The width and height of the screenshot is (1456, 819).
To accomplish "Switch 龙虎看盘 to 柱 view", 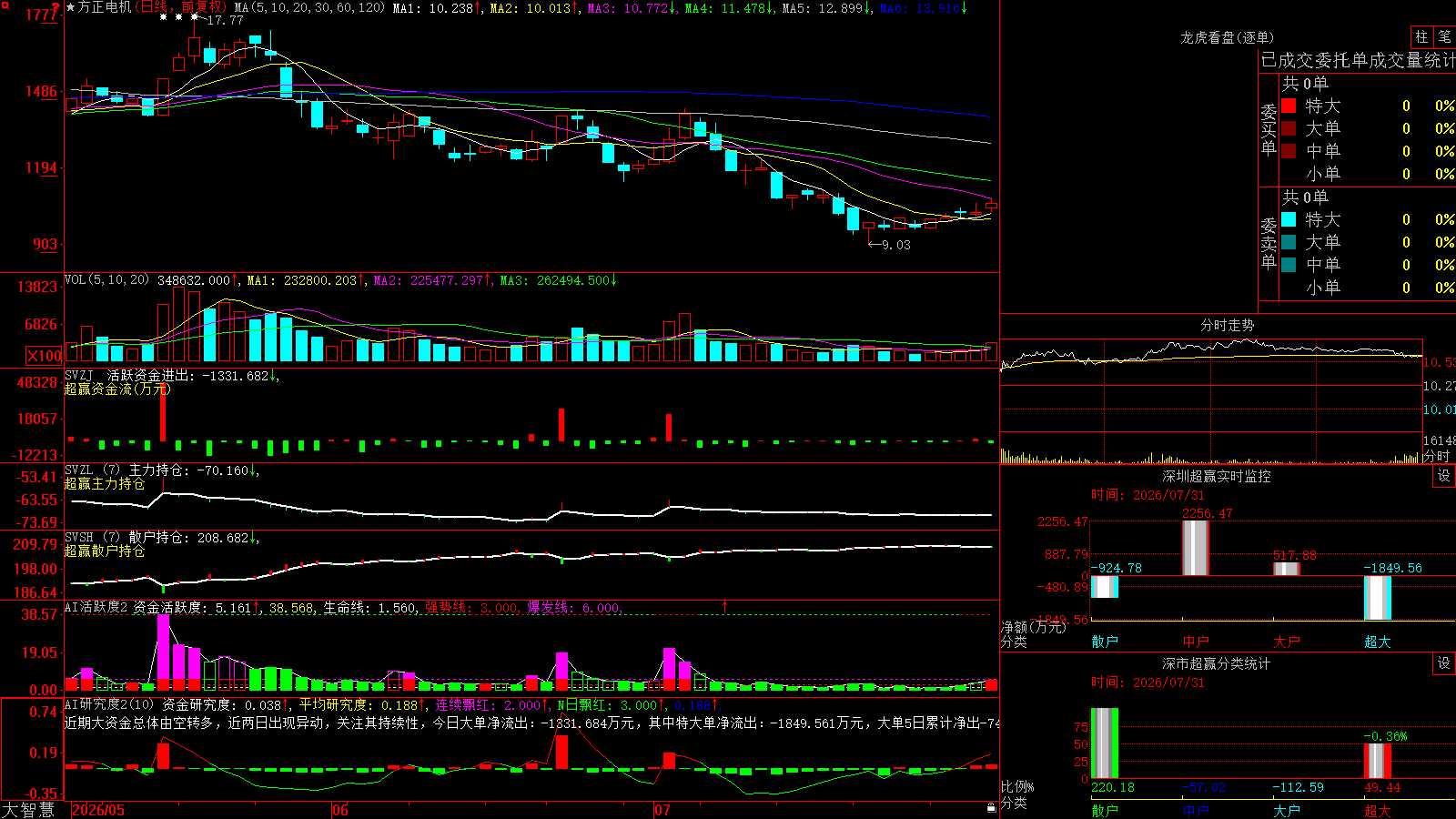I will click(1421, 37).
